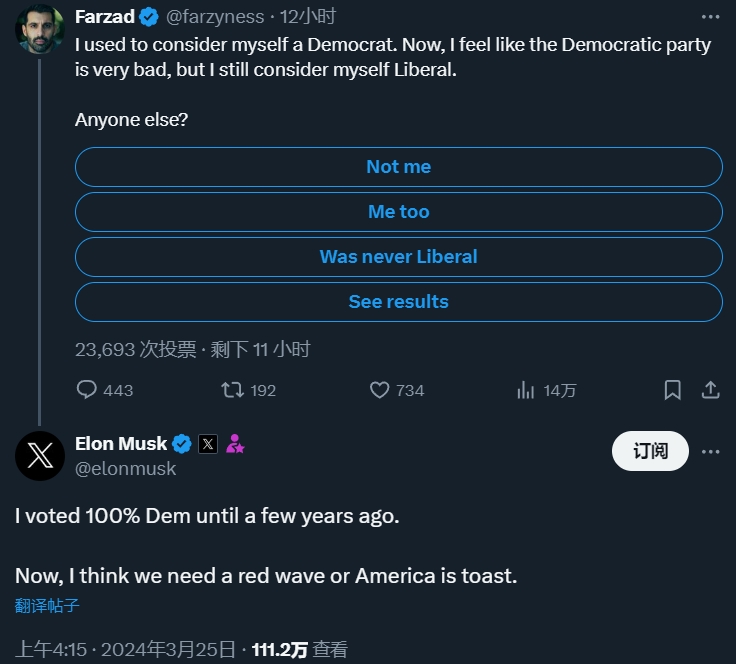Screen dimensions: 736x664
Task: Click the 翻译帖子 translate post link
Action: pos(47,605)
